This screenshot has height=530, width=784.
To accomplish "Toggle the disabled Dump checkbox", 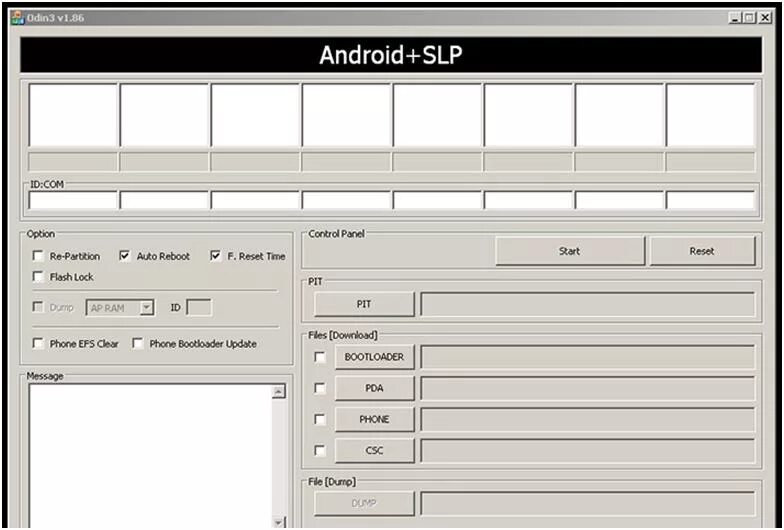I will point(38,306).
